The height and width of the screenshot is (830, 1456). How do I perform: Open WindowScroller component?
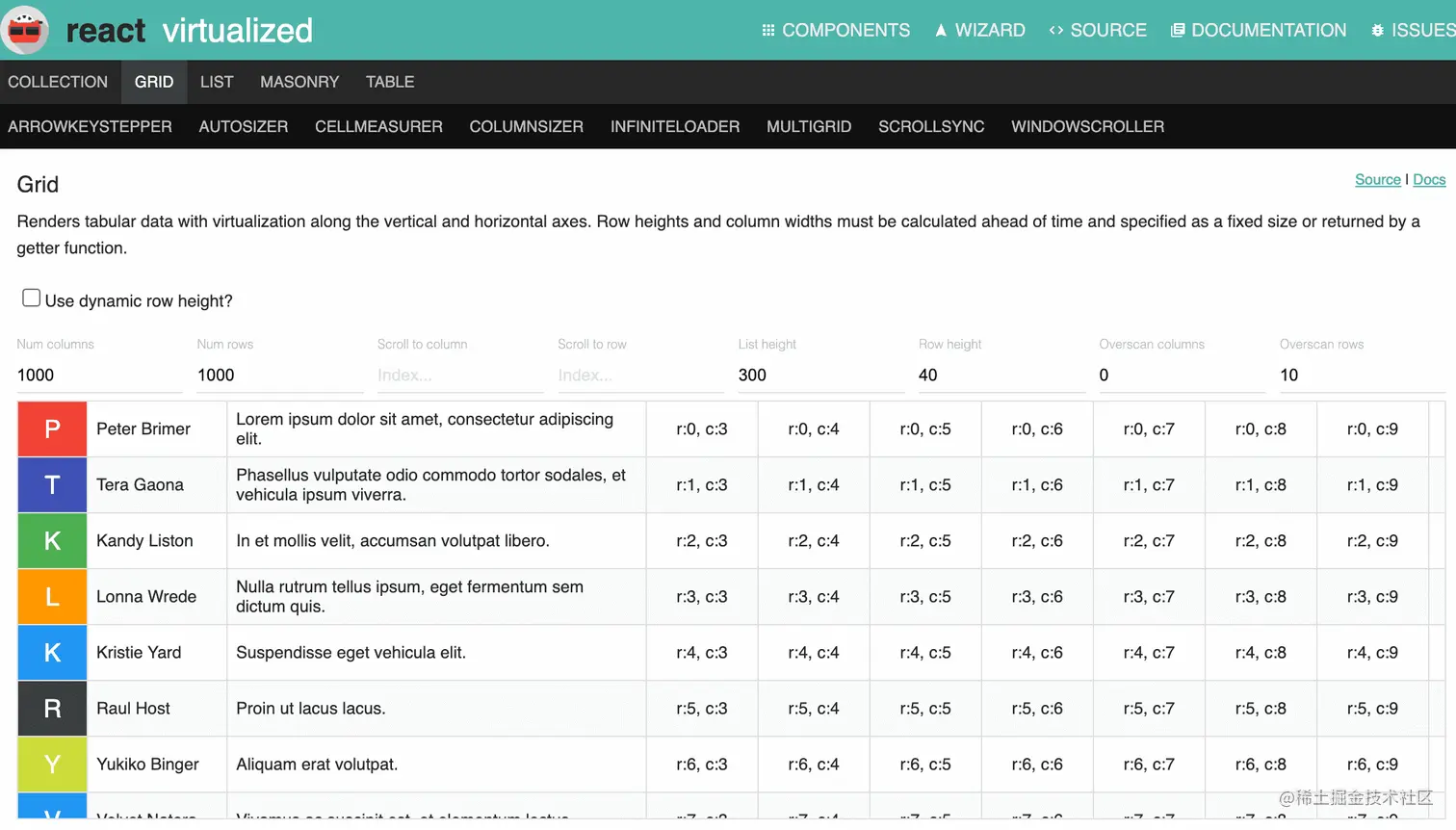1087,126
